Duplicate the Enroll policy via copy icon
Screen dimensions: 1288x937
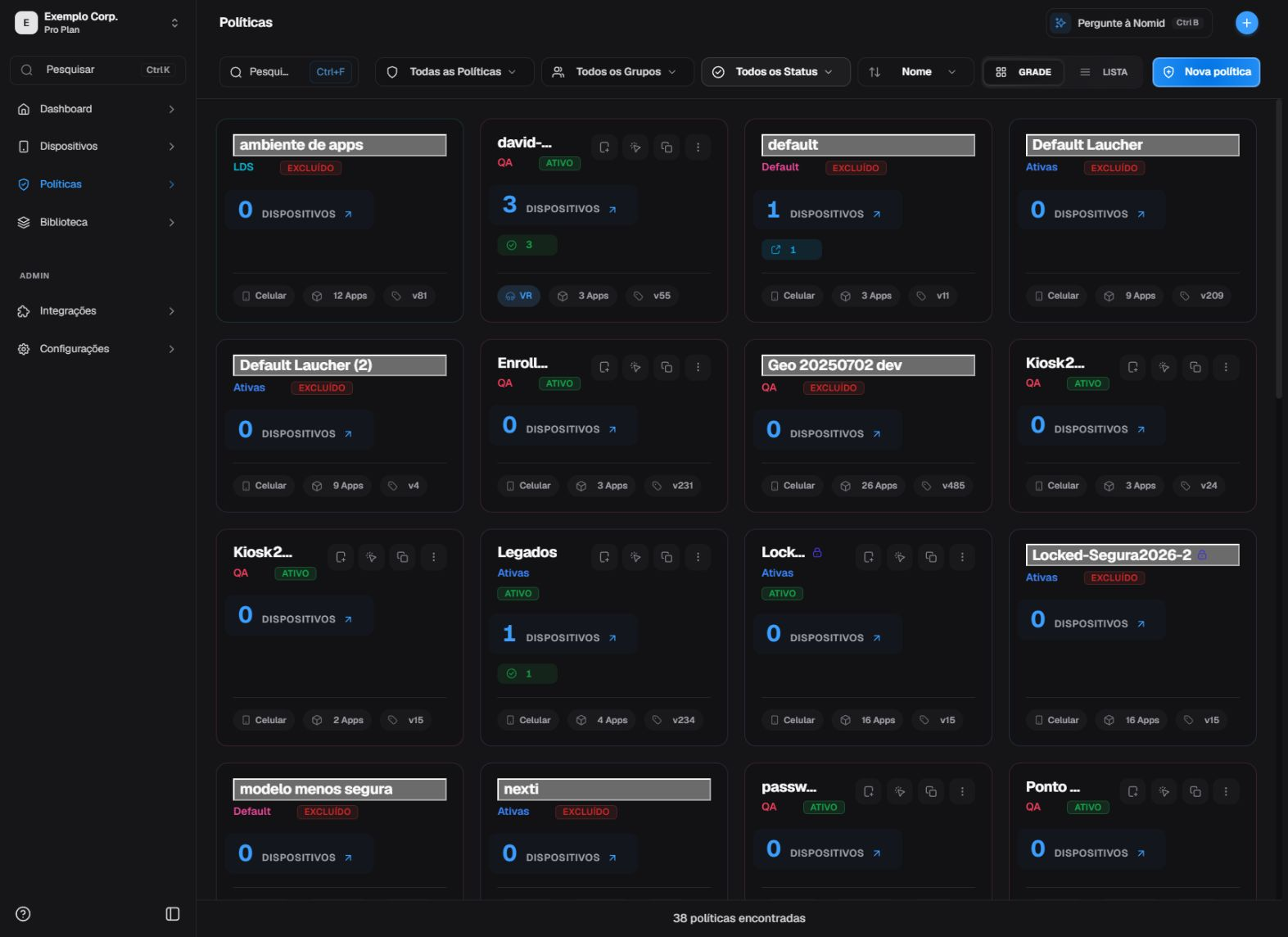(x=667, y=367)
